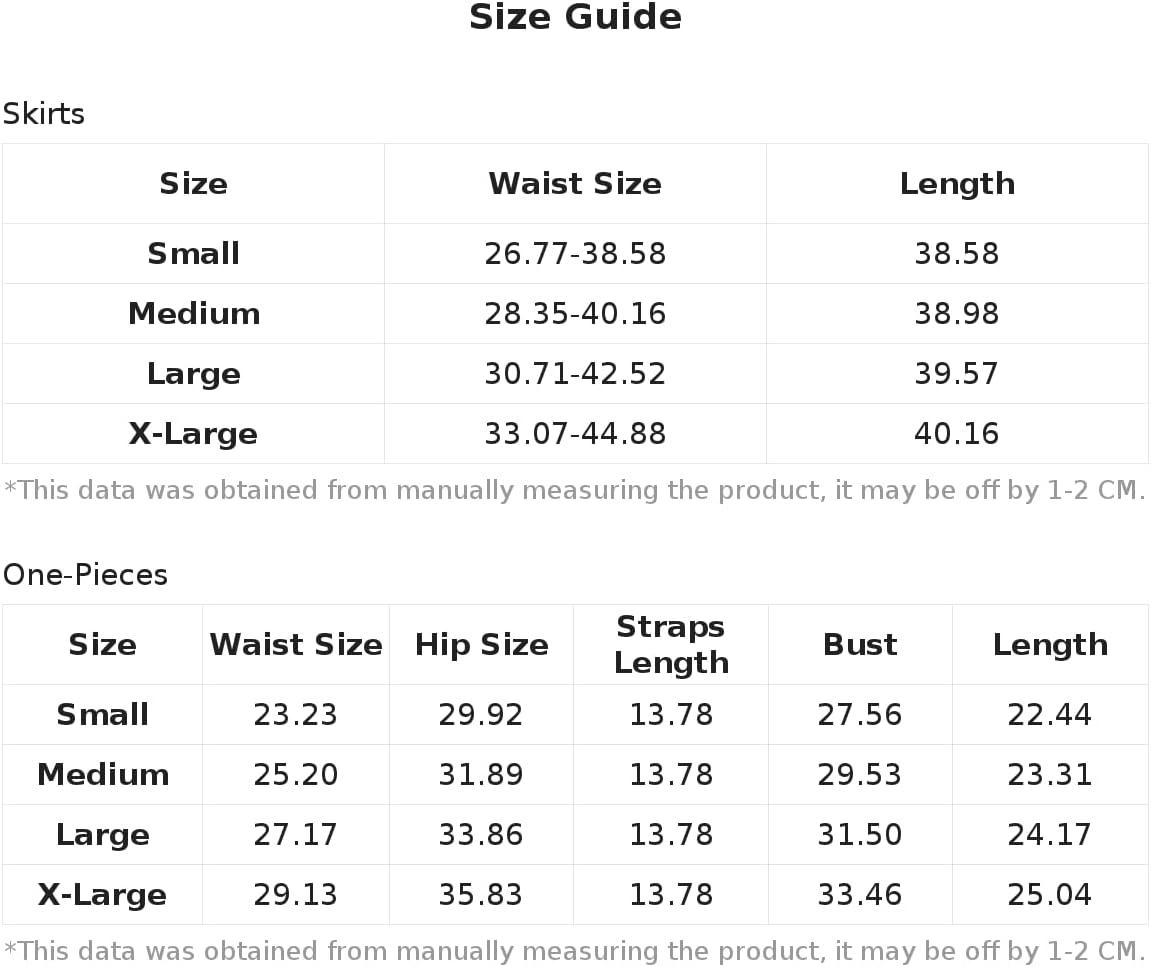Viewport: 1151px width, 967px height.
Task: Click the Size Guide title
Action: tap(575, 17)
